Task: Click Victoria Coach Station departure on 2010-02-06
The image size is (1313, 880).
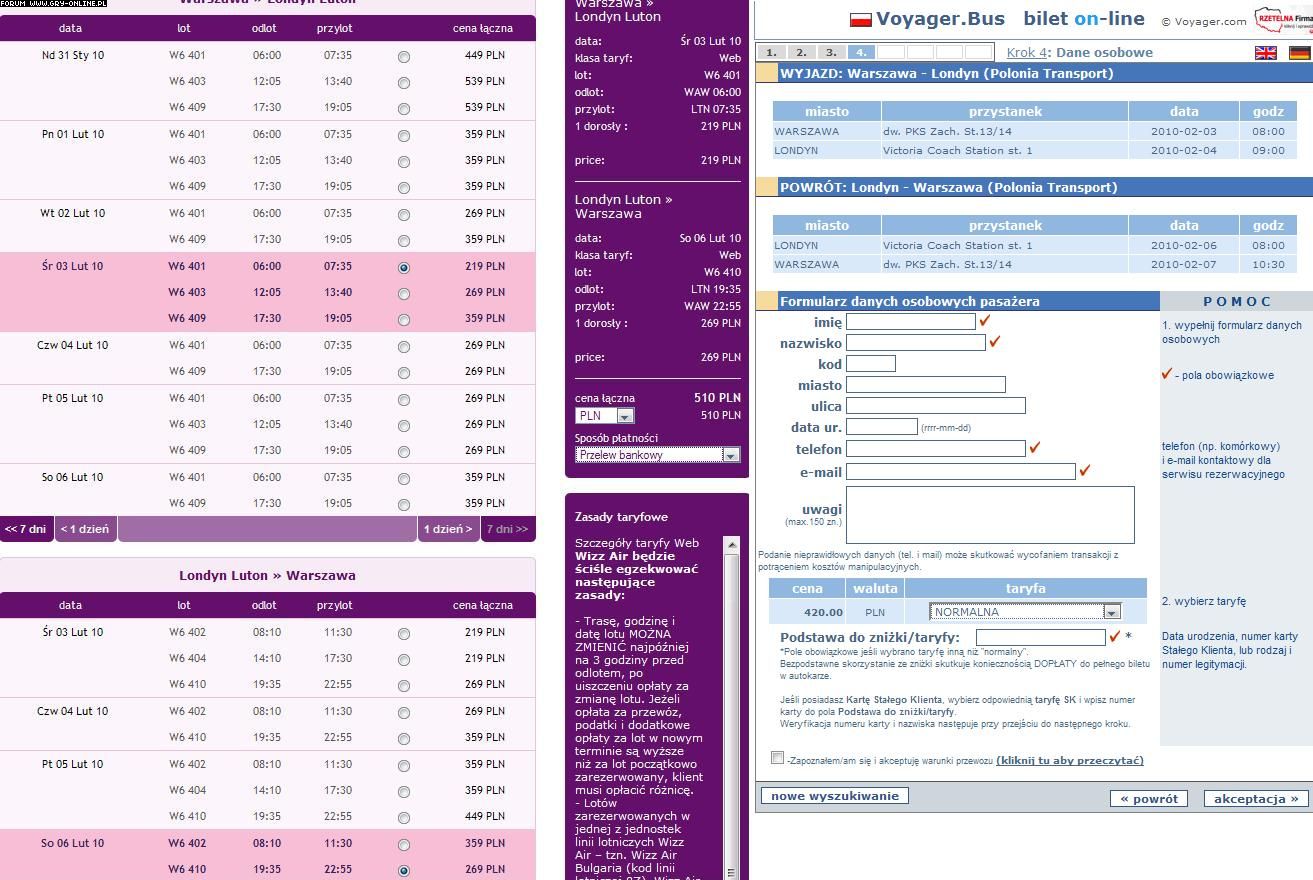Action: point(958,245)
